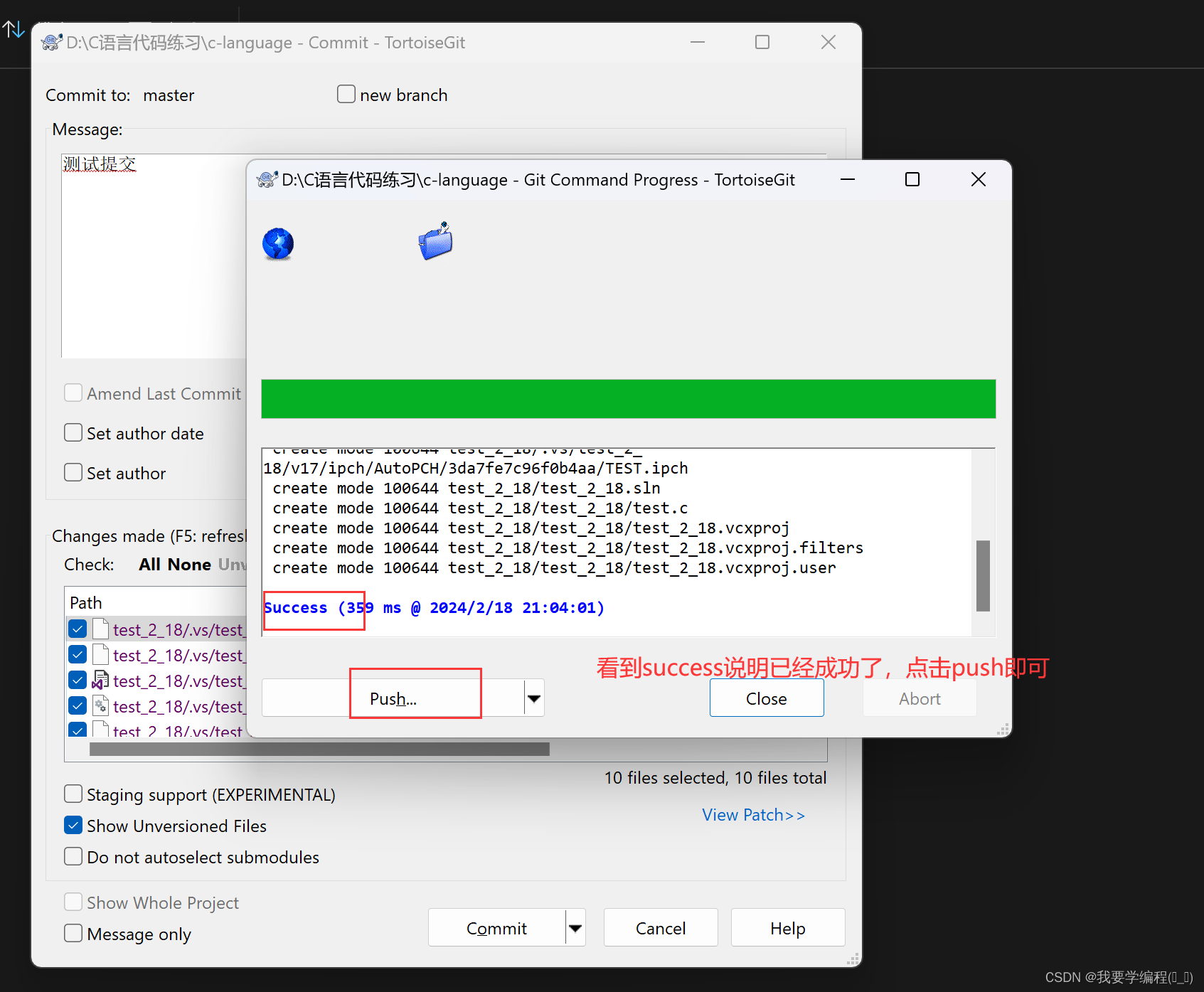Uncheck the gear-icon file's checkbox

coord(78,705)
